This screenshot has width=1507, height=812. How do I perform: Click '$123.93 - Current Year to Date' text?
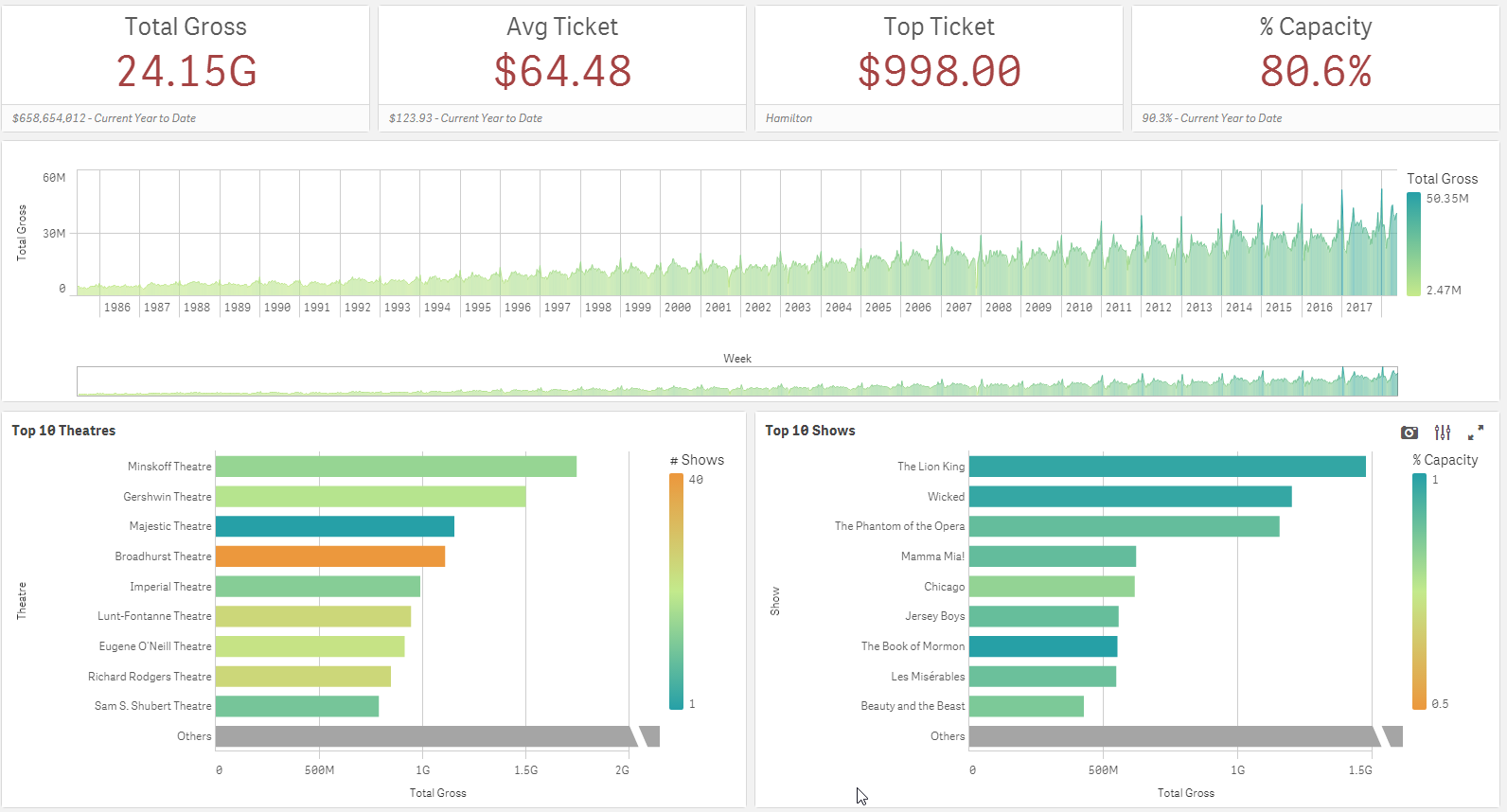tap(466, 118)
